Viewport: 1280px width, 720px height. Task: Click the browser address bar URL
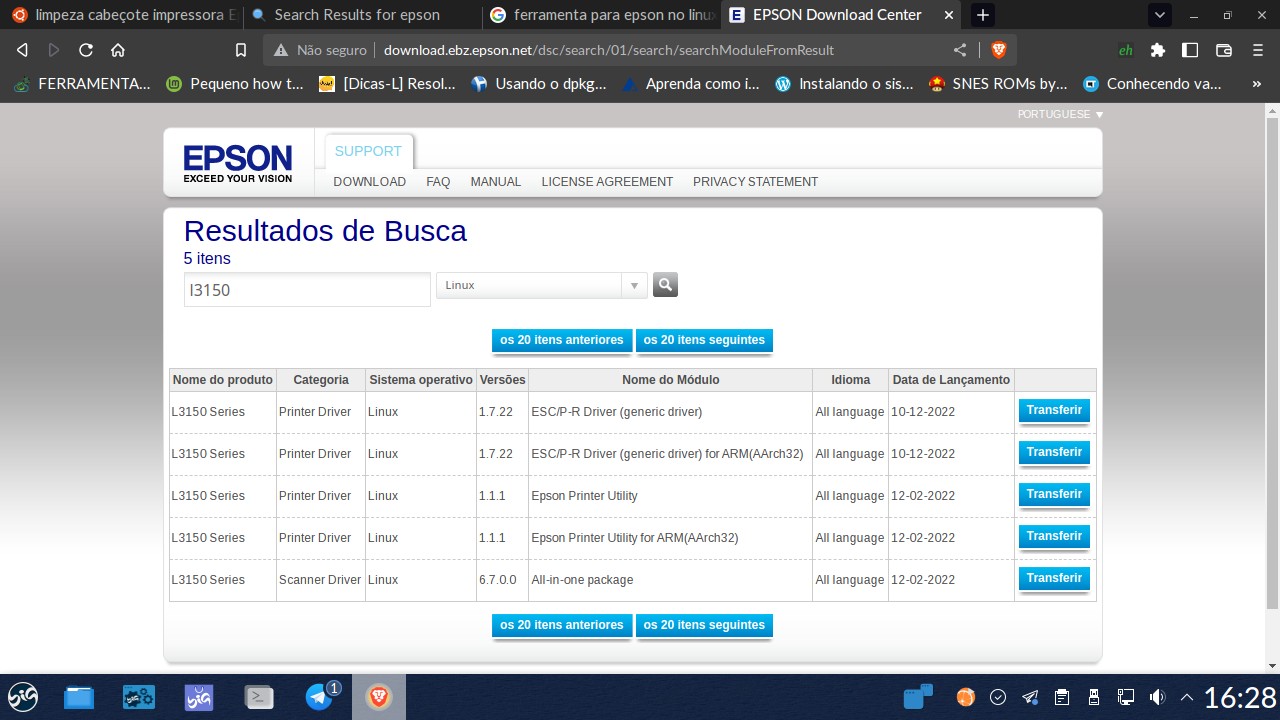click(608, 50)
